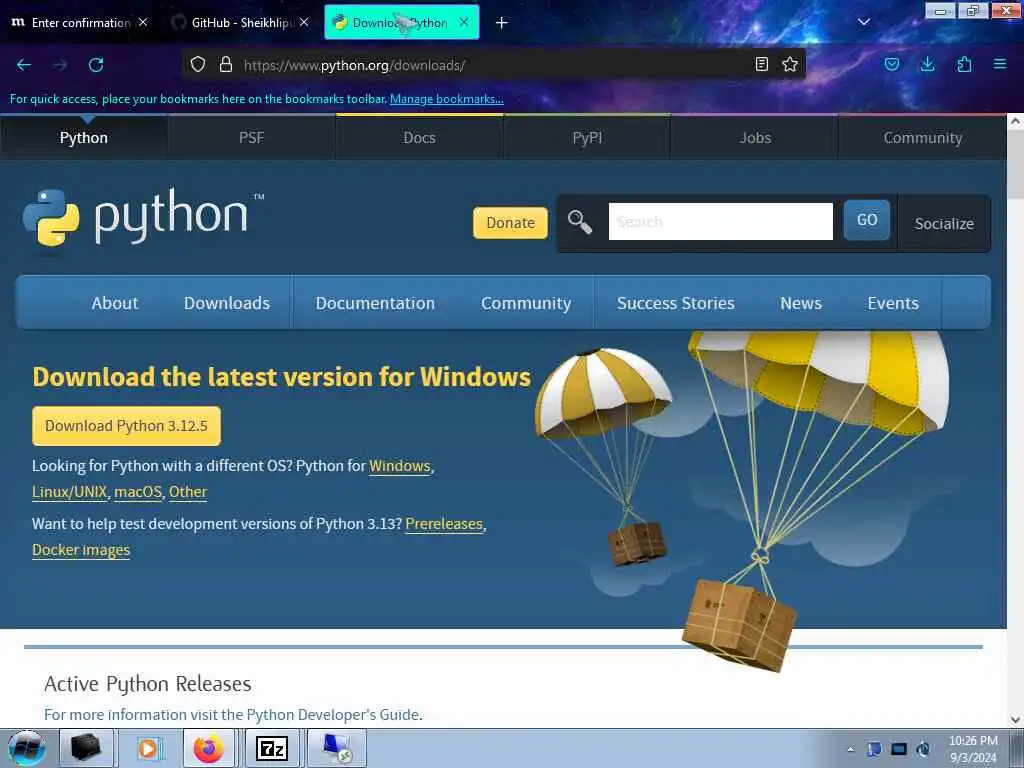Viewport: 1024px width, 768px height.
Task: Click the magnifying glass search icon
Action: pos(580,222)
